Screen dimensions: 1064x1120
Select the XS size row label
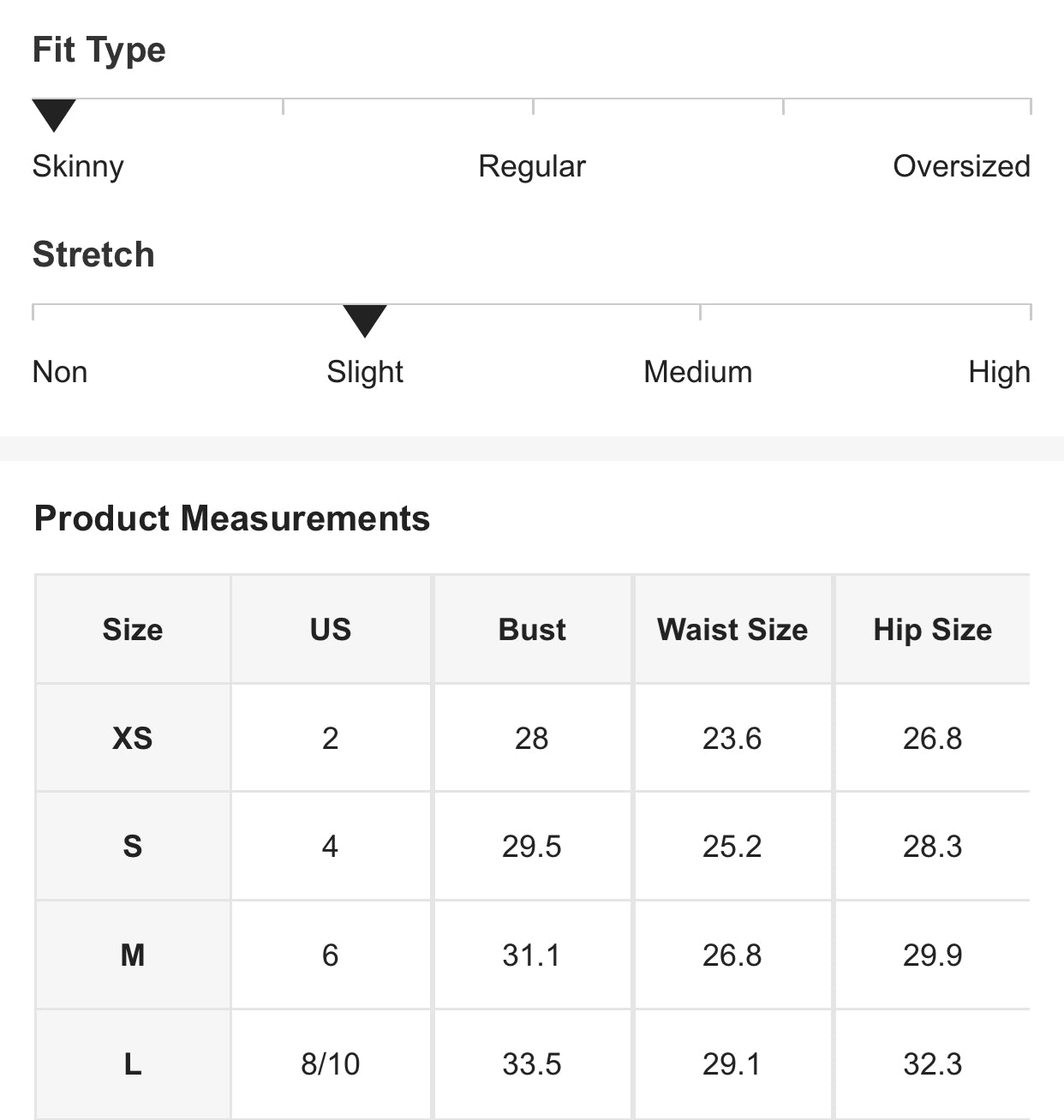tap(133, 739)
